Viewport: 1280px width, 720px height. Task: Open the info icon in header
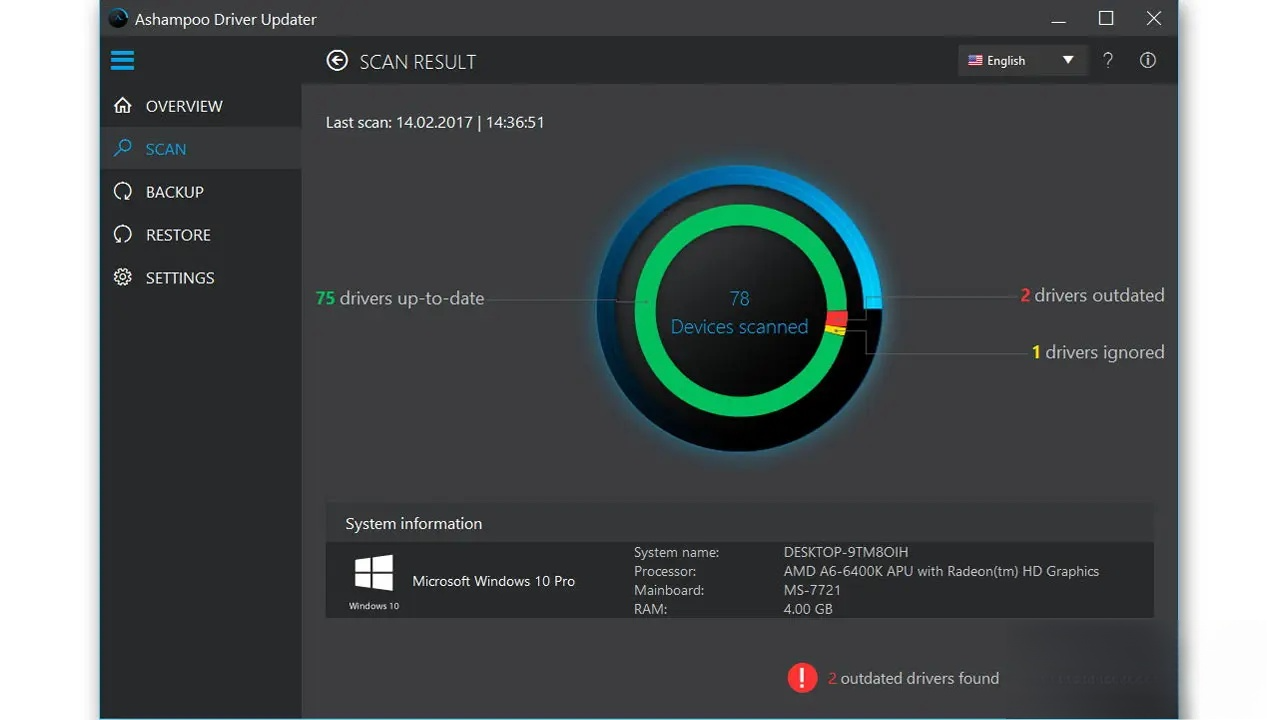tap(1148, 60)
